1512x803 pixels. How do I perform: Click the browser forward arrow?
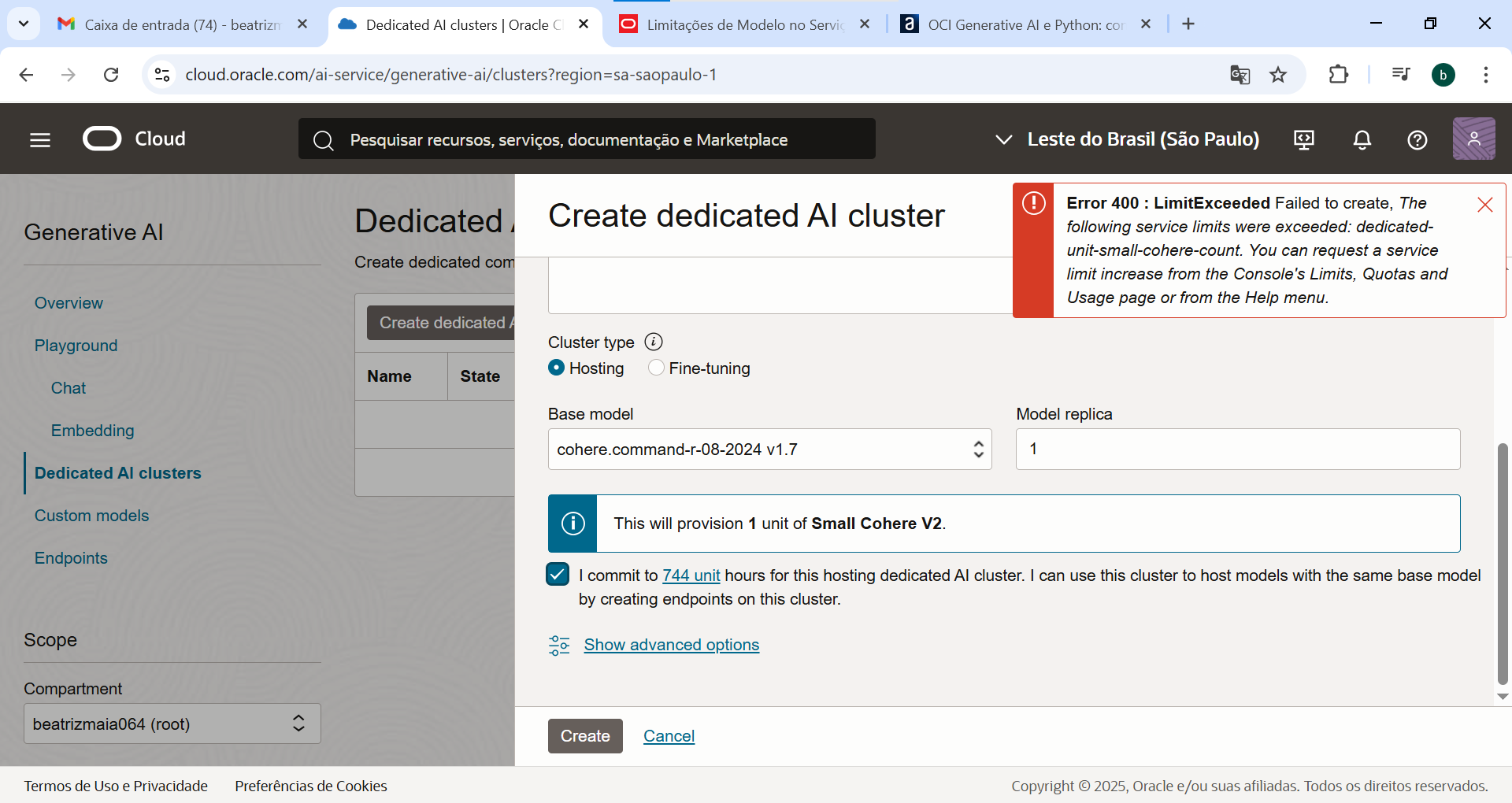(x=69, y=75)
